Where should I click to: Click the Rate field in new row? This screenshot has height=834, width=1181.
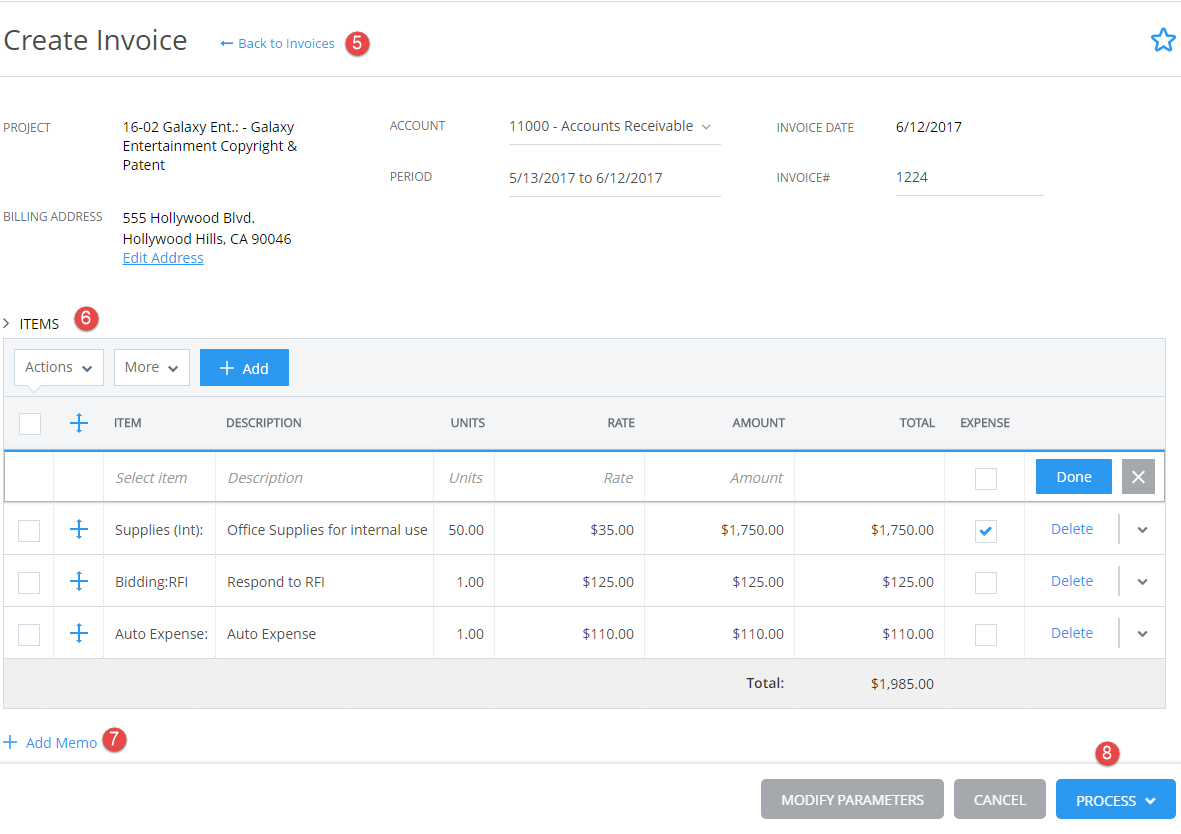point(569,478)
